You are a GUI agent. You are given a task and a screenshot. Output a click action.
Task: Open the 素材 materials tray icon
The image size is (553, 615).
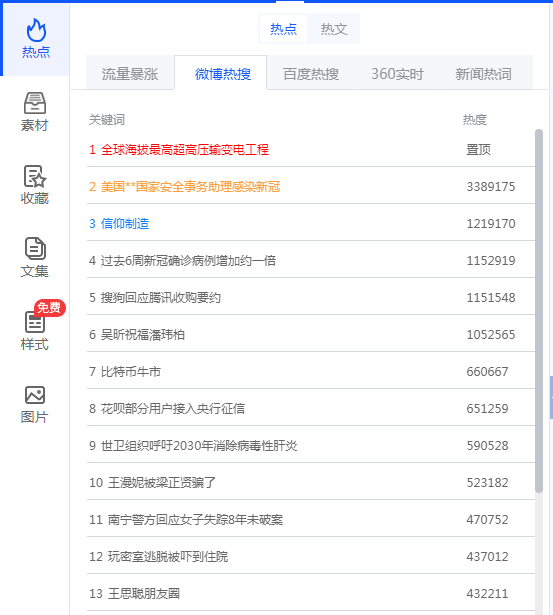[x=35, y=104]
